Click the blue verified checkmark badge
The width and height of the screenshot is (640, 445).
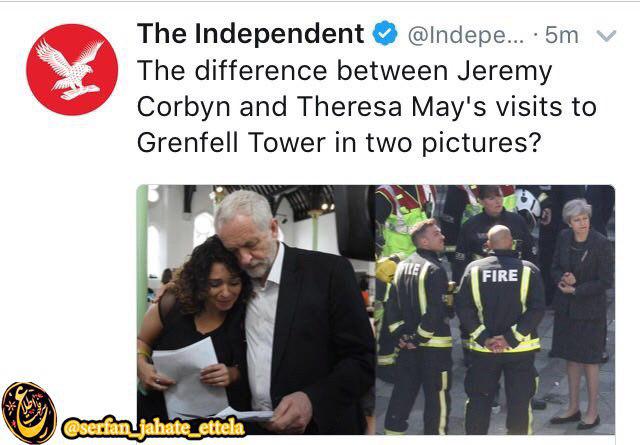[385, 34]
